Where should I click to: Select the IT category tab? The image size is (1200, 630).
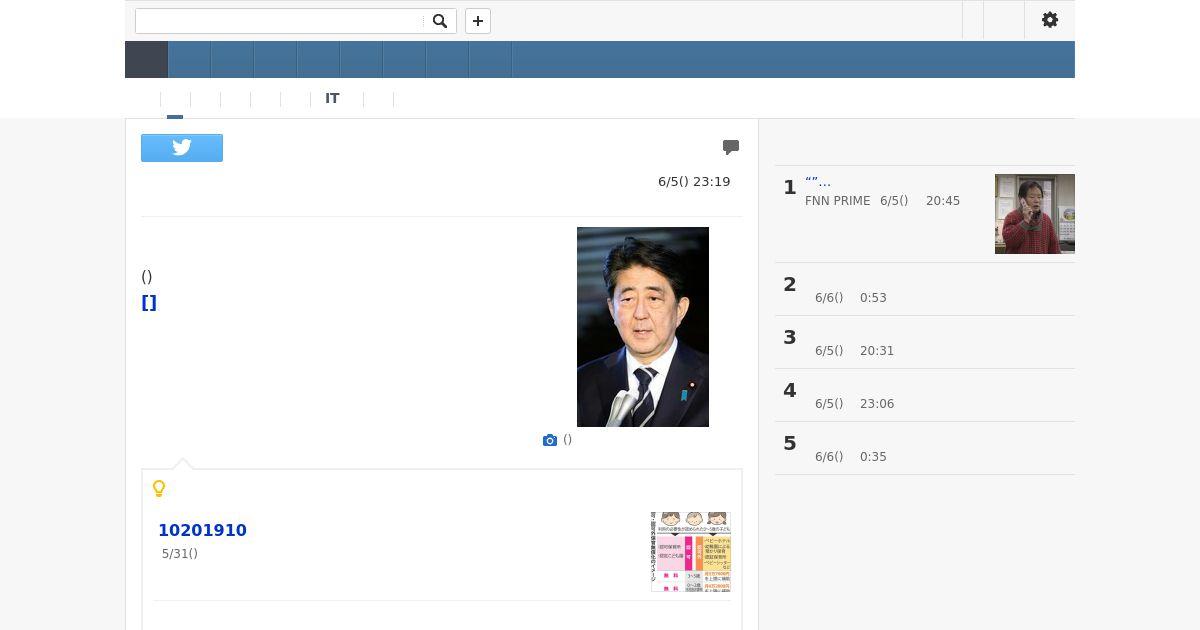coord(332,99)
